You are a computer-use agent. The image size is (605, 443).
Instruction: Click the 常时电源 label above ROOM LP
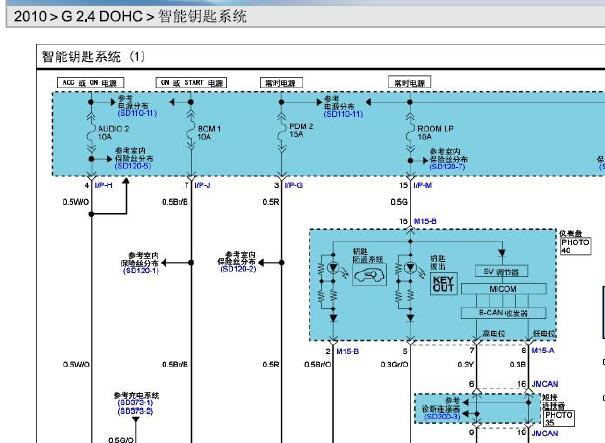tap(409, 83)
